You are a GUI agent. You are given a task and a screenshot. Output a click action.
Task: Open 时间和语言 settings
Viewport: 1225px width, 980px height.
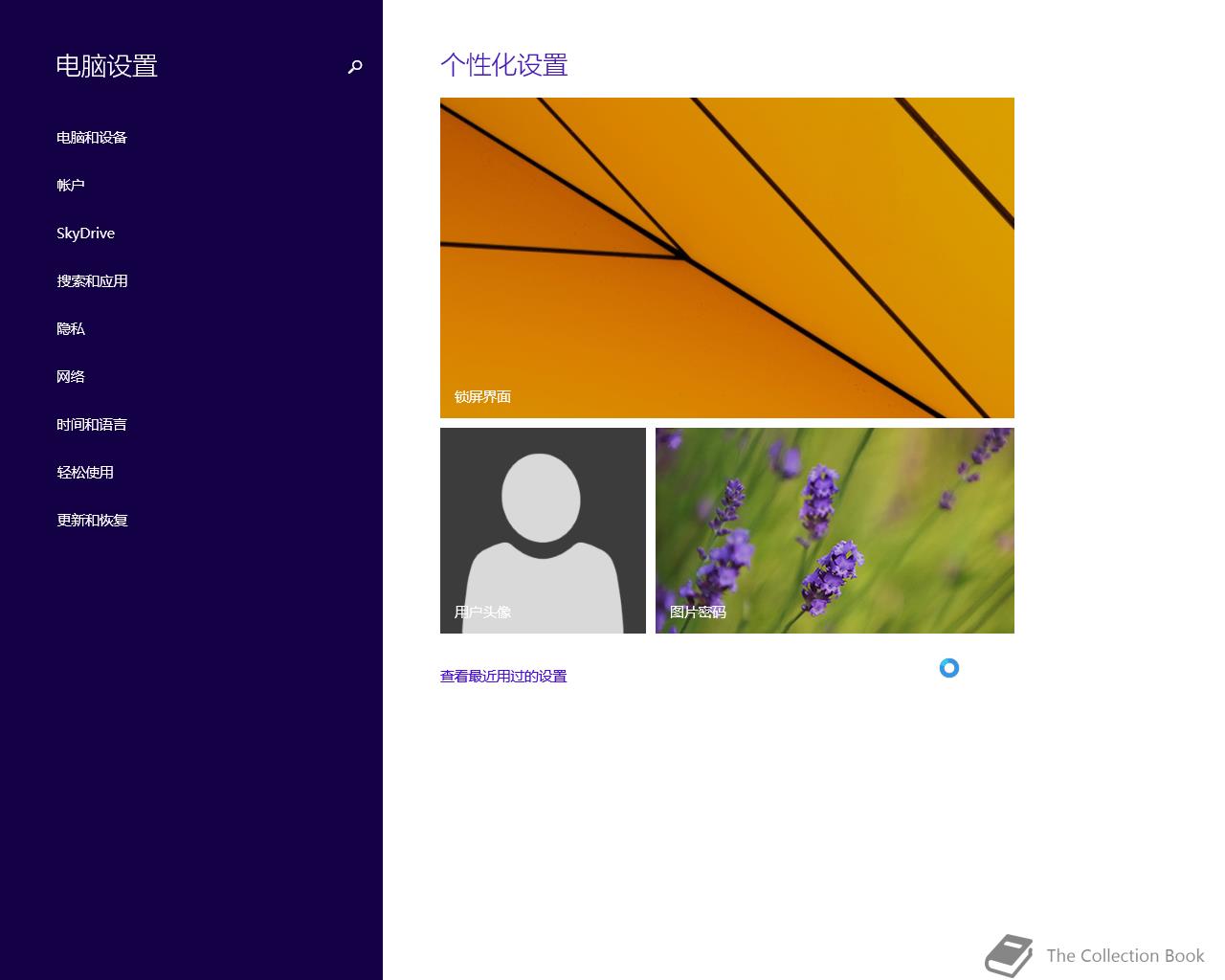click(92, 425)
